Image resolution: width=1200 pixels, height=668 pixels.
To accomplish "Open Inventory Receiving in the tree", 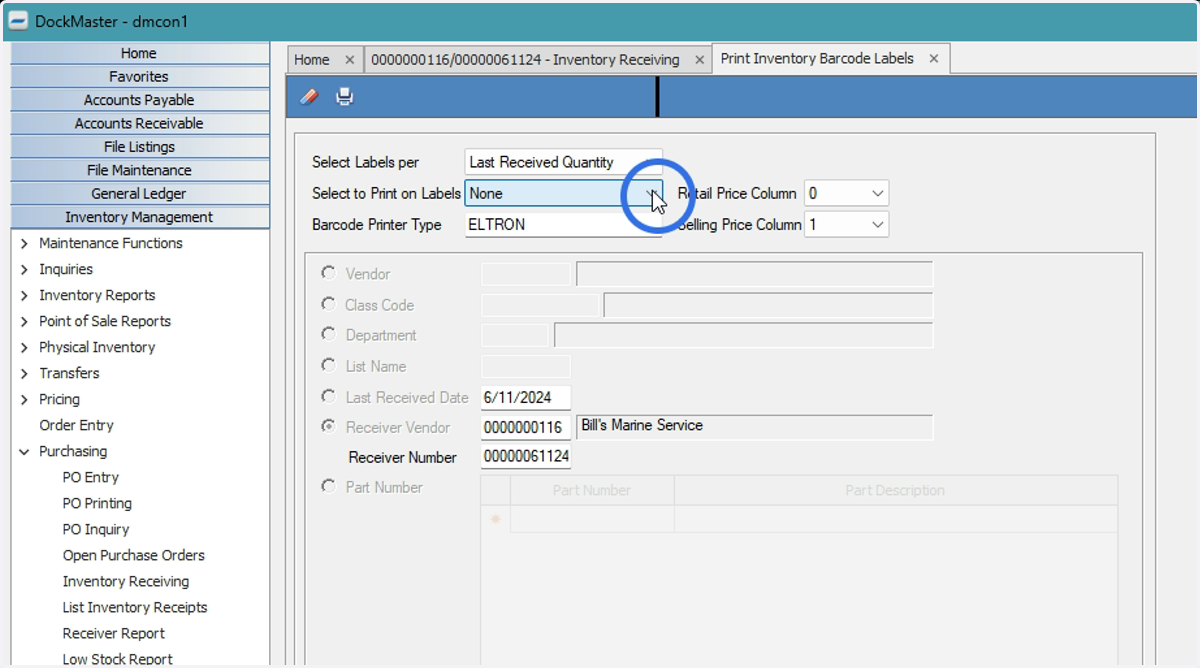I will (125, 581).
